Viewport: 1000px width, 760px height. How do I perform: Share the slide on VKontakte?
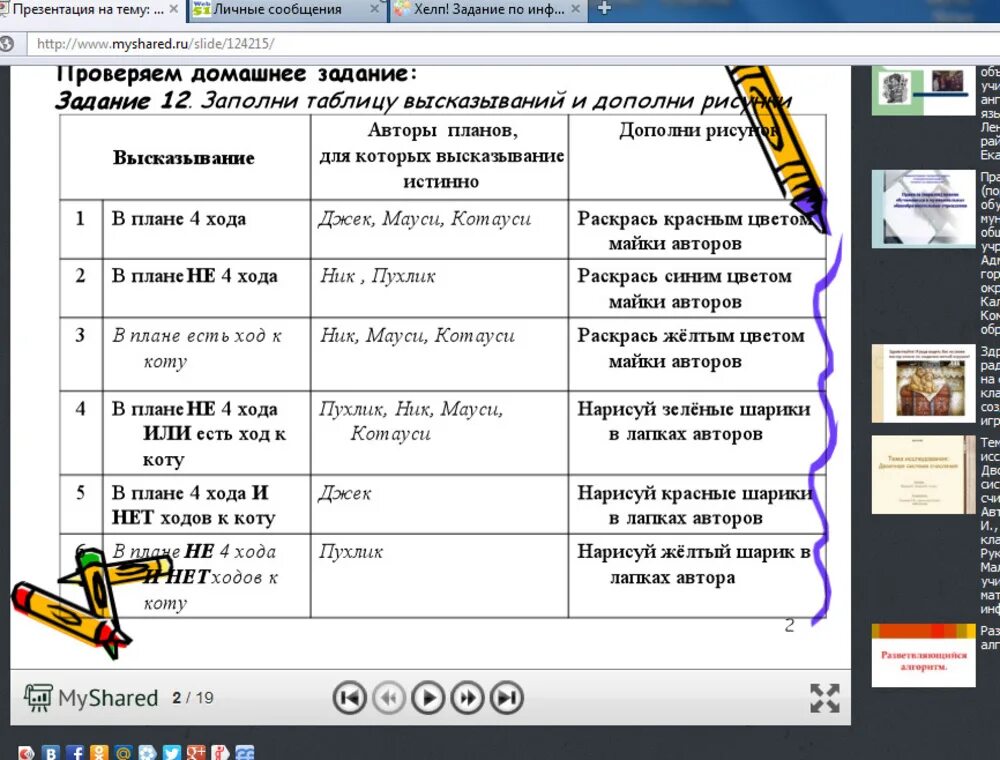(51, 753)
